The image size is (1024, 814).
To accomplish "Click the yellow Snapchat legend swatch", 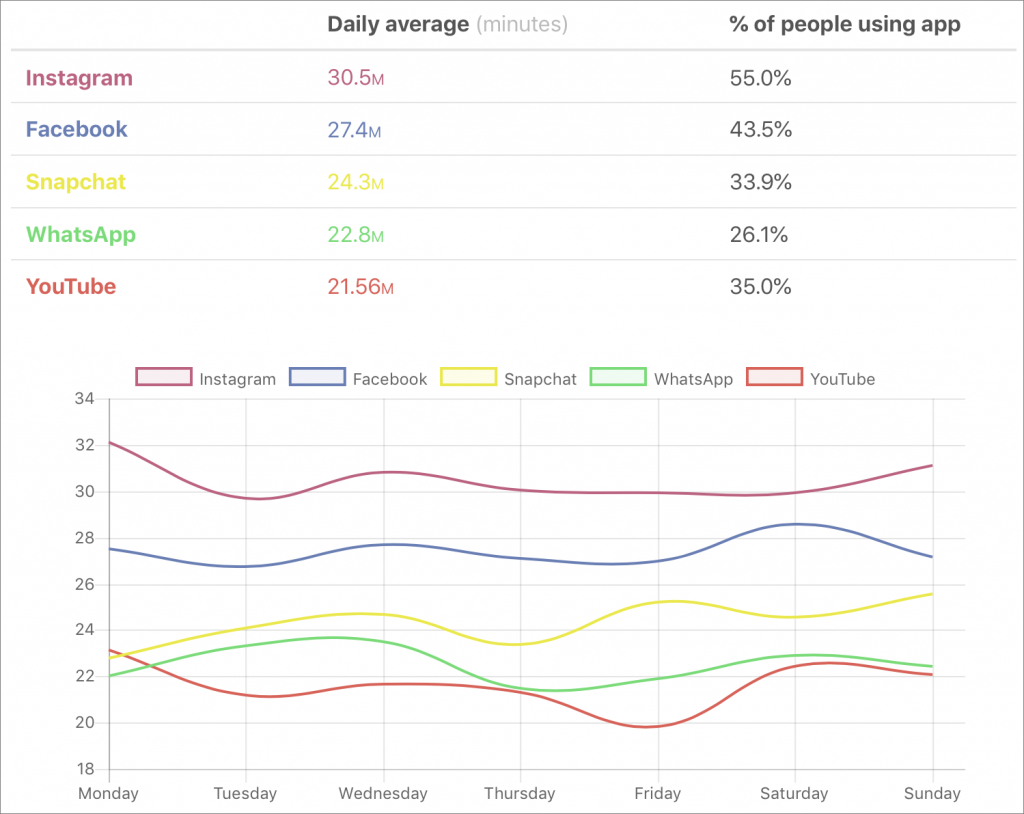I will [468, 378].
